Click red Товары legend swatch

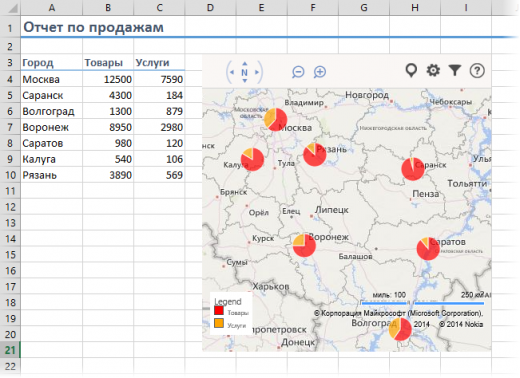[219, 310]
